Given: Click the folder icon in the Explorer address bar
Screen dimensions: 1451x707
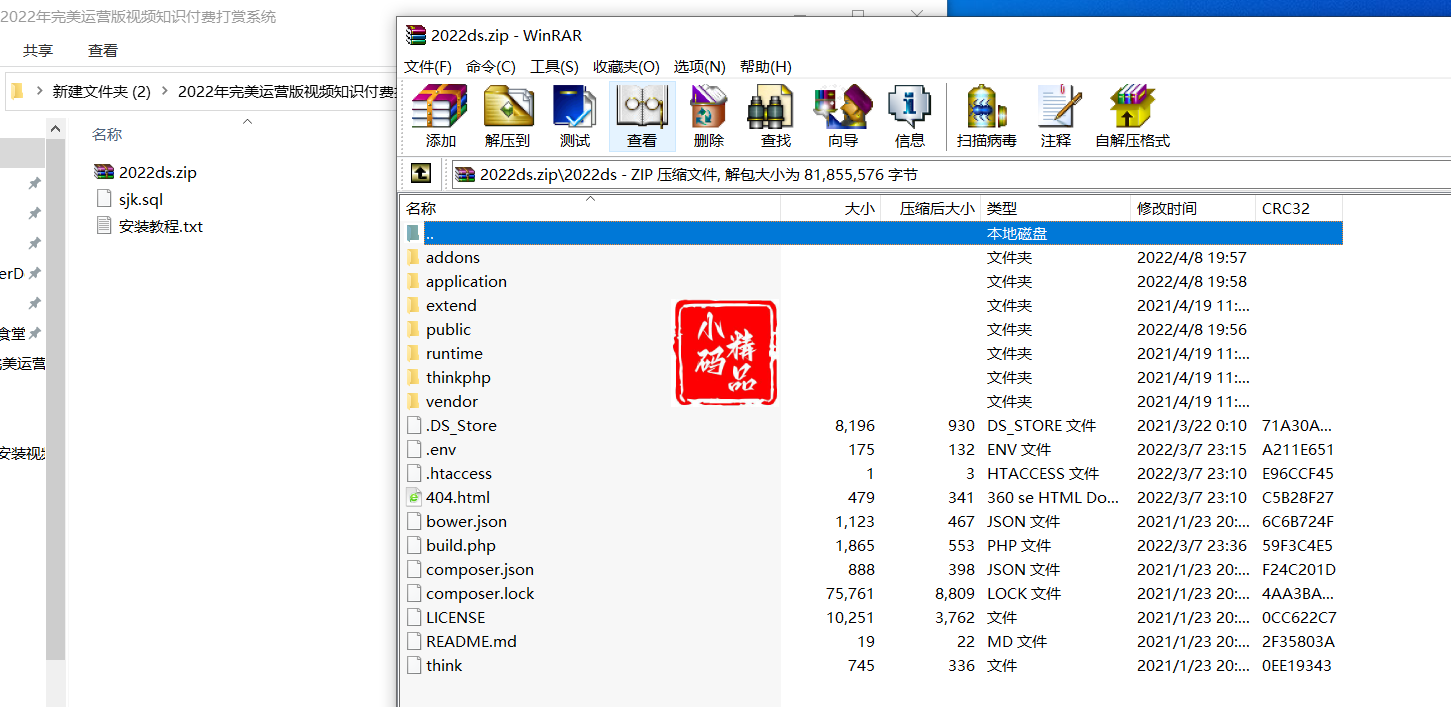Looking at the screenshot, I should (x=17, y=91).
